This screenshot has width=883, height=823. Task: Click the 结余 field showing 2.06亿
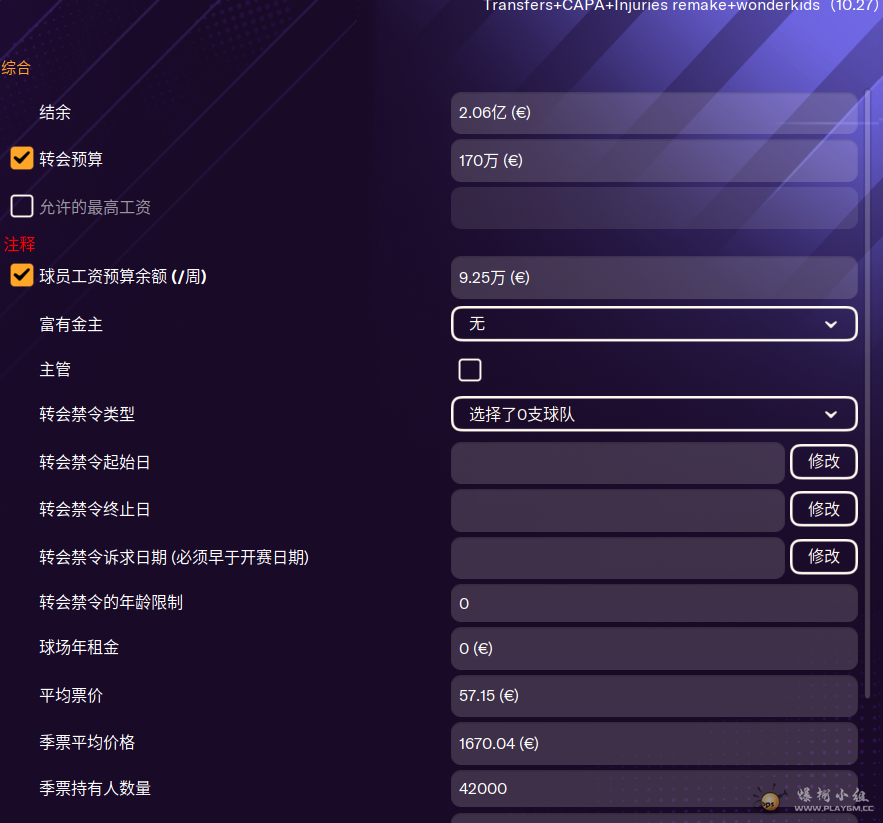654,113
